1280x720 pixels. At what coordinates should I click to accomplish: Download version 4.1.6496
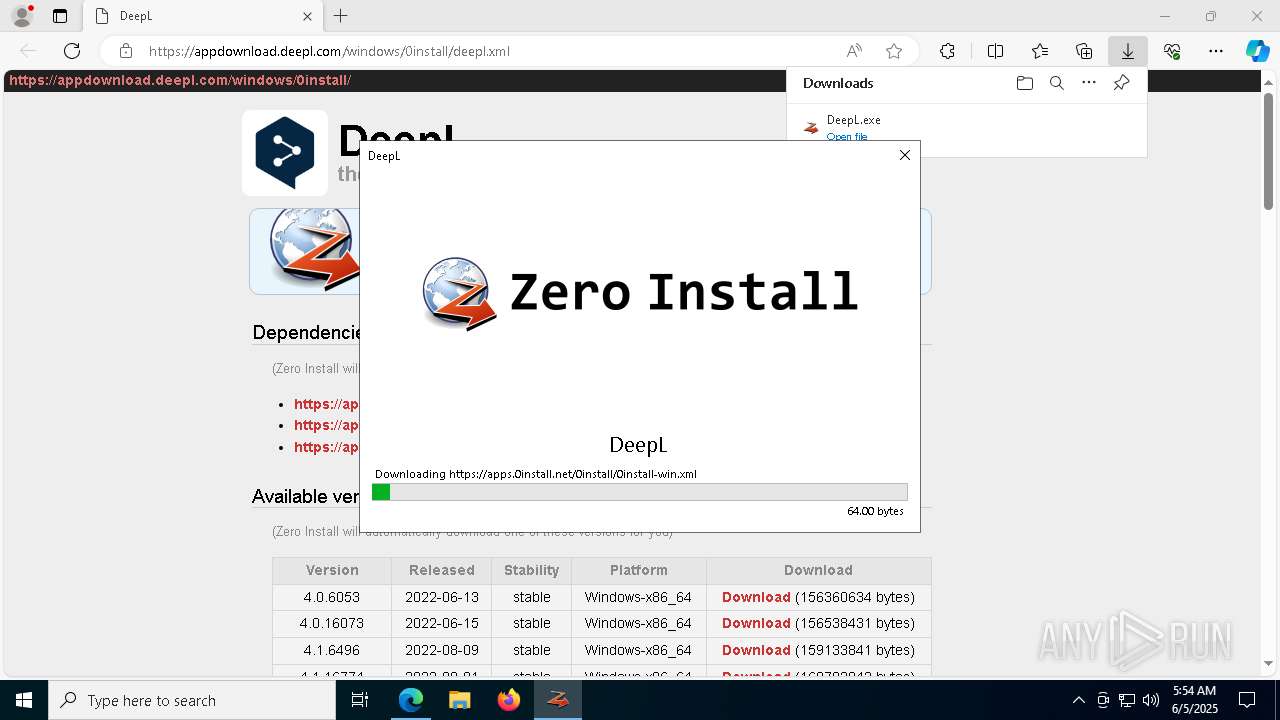point(756,650)
